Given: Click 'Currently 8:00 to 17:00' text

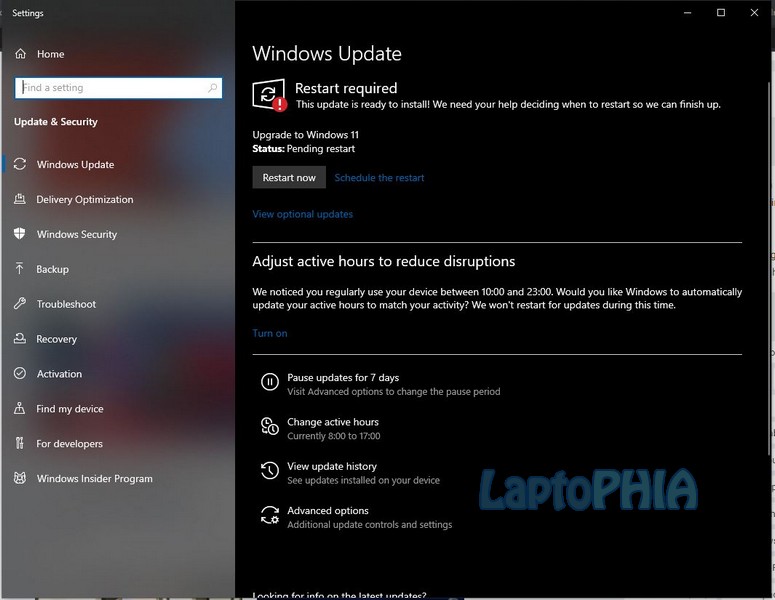Looking at the screenshot, I should pos(334,436).
